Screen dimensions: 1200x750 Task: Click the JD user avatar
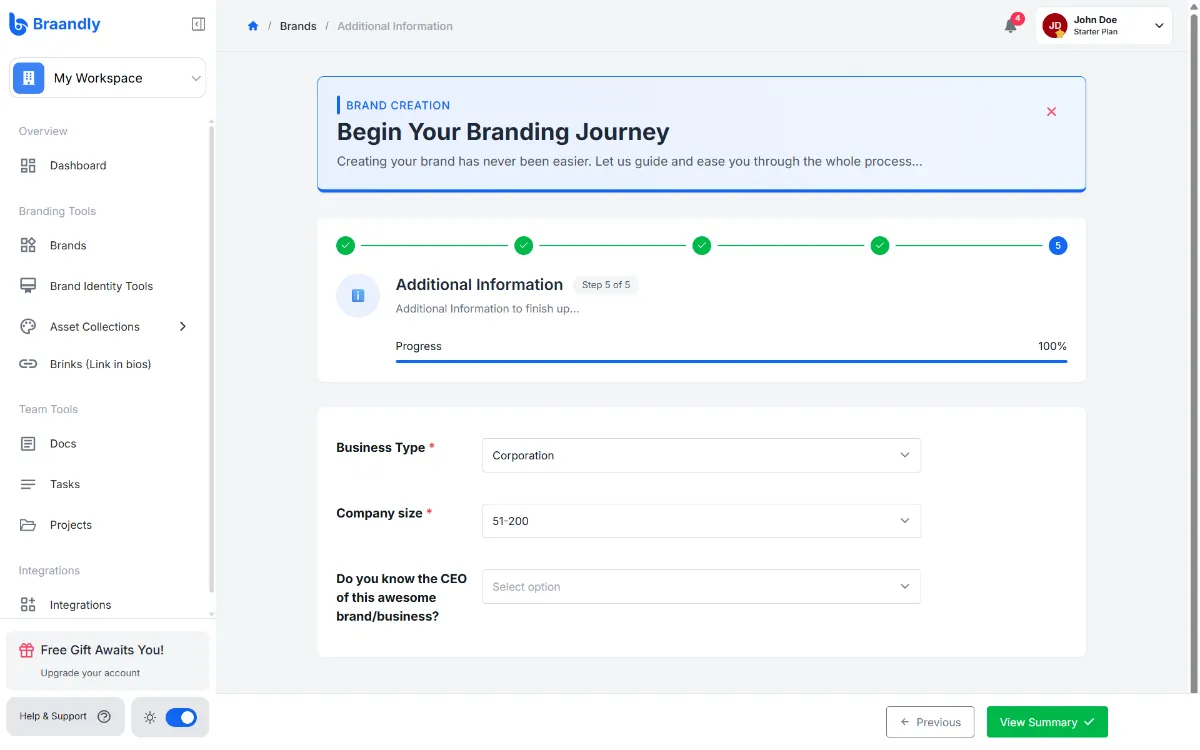(1055, 26)
